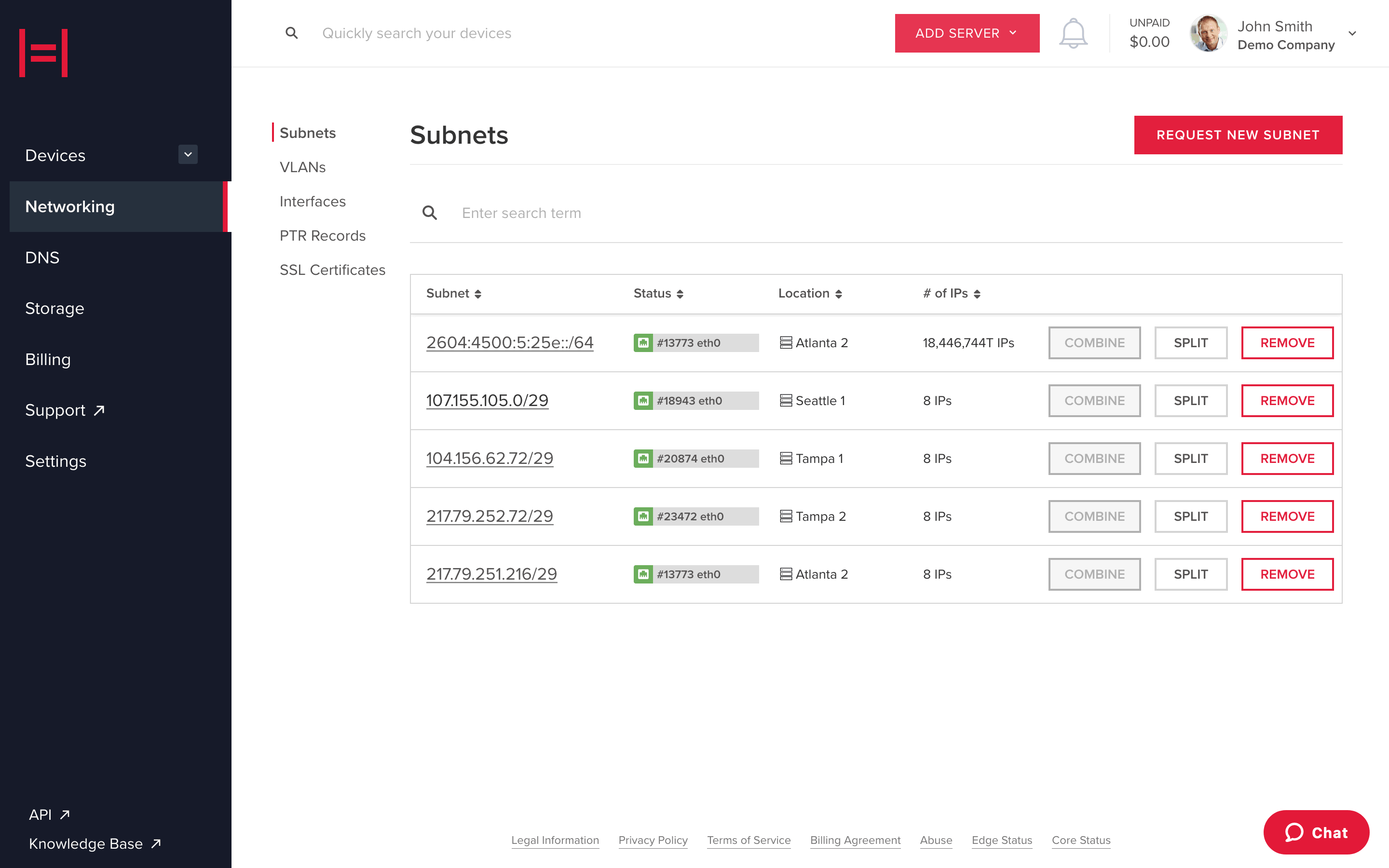Open Terms of Service footer link
The image size is (1389, 868).
(x=749, y=840)
